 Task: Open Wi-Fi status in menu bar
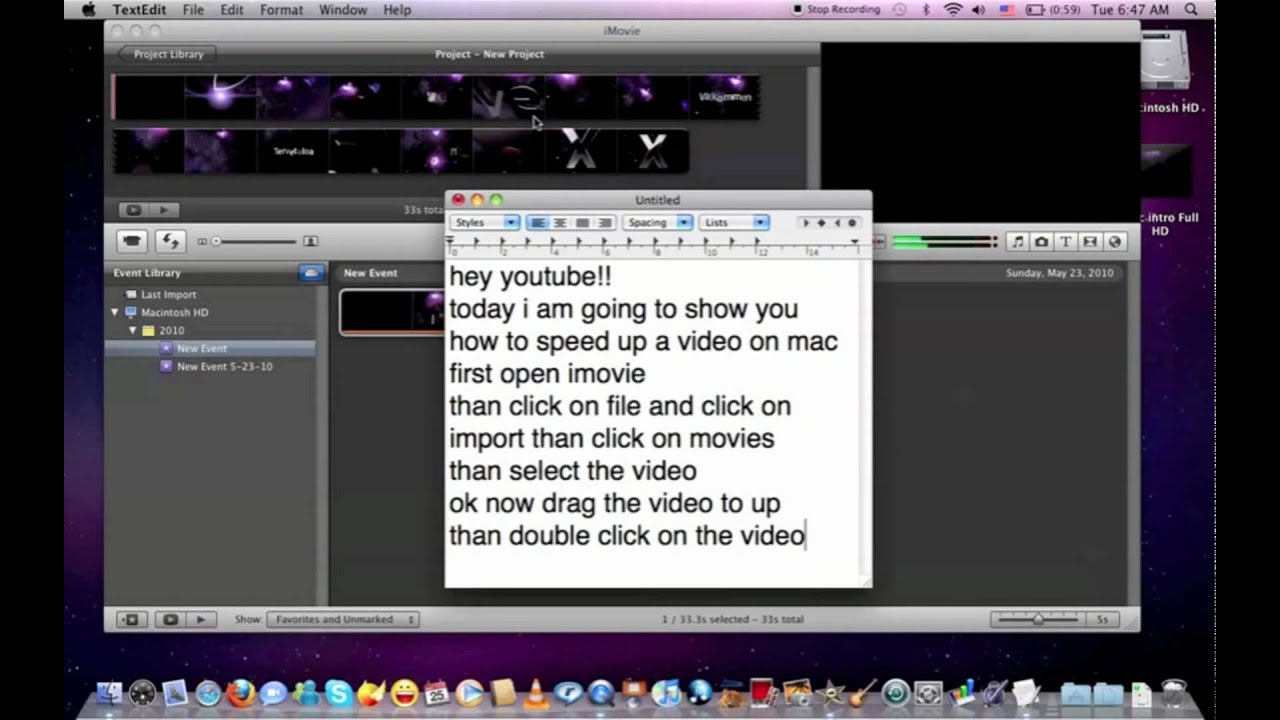(952, 9)
